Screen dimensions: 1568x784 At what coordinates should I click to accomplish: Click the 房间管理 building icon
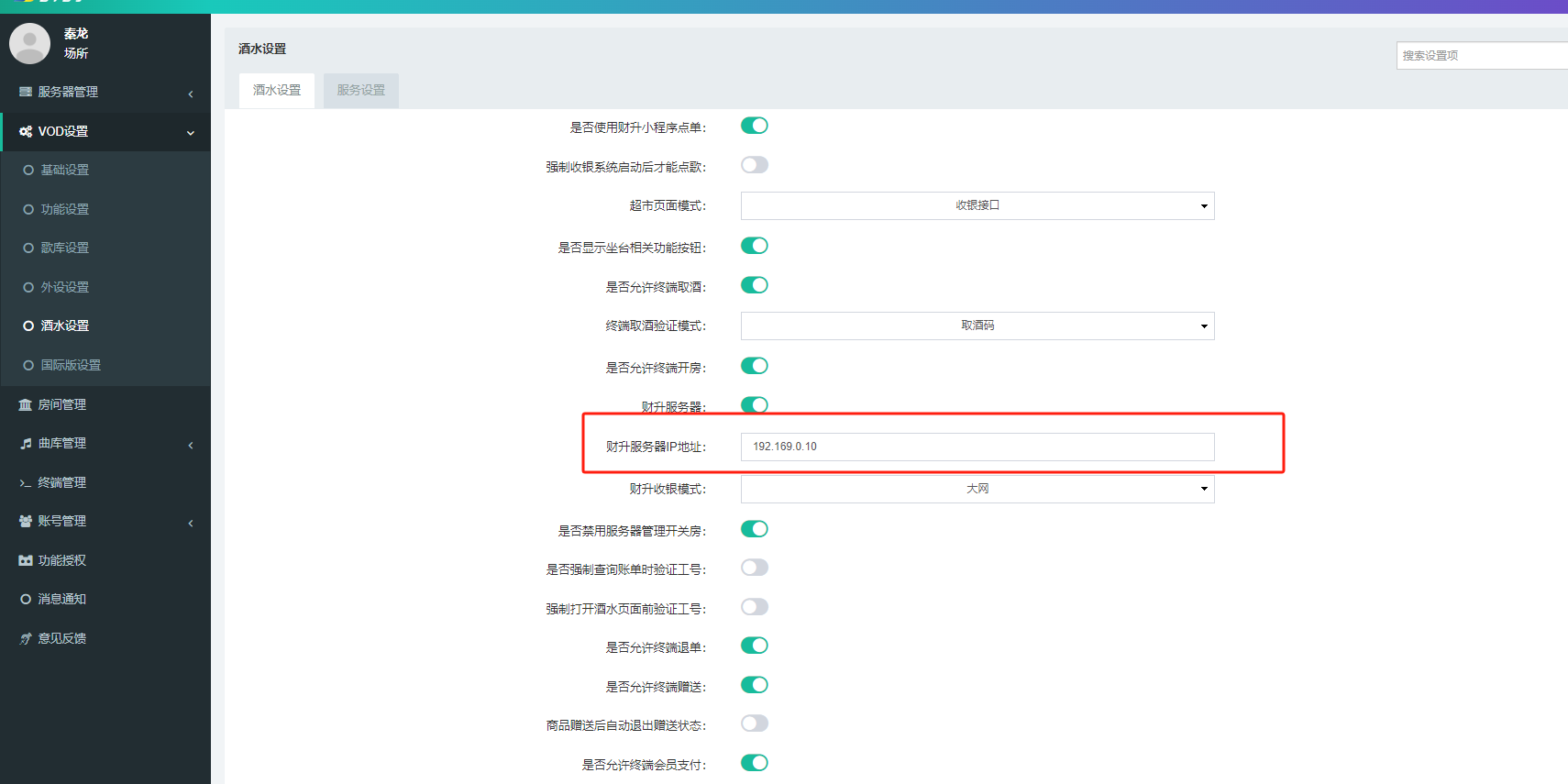click(26, 404)
